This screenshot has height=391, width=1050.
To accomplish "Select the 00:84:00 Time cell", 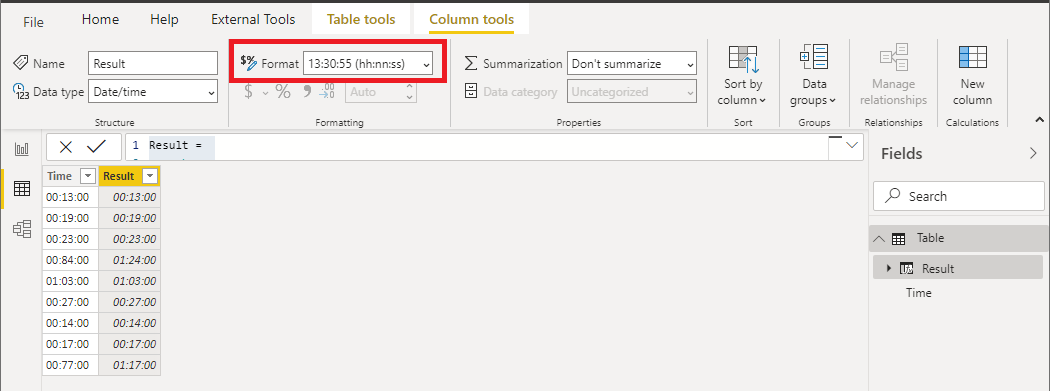I will click(x=70, y=260).
